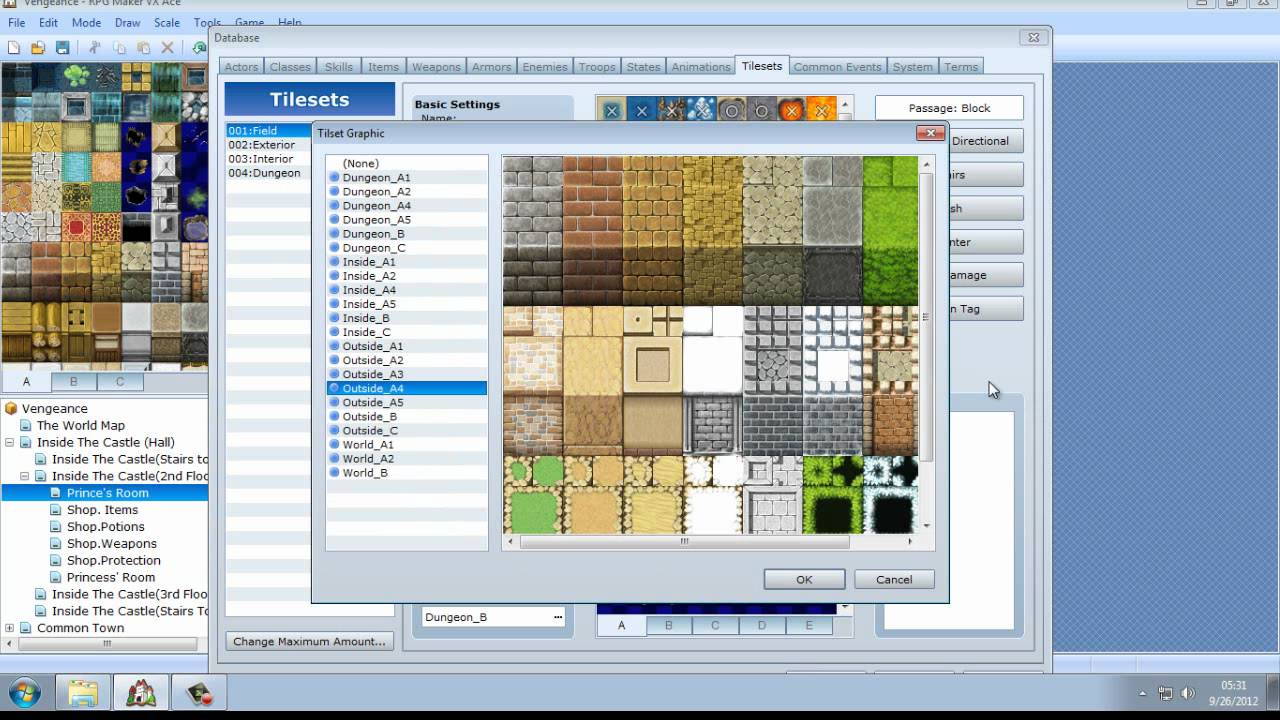
Task: Select Inside_A4 in graphic list
Action: 407,290
